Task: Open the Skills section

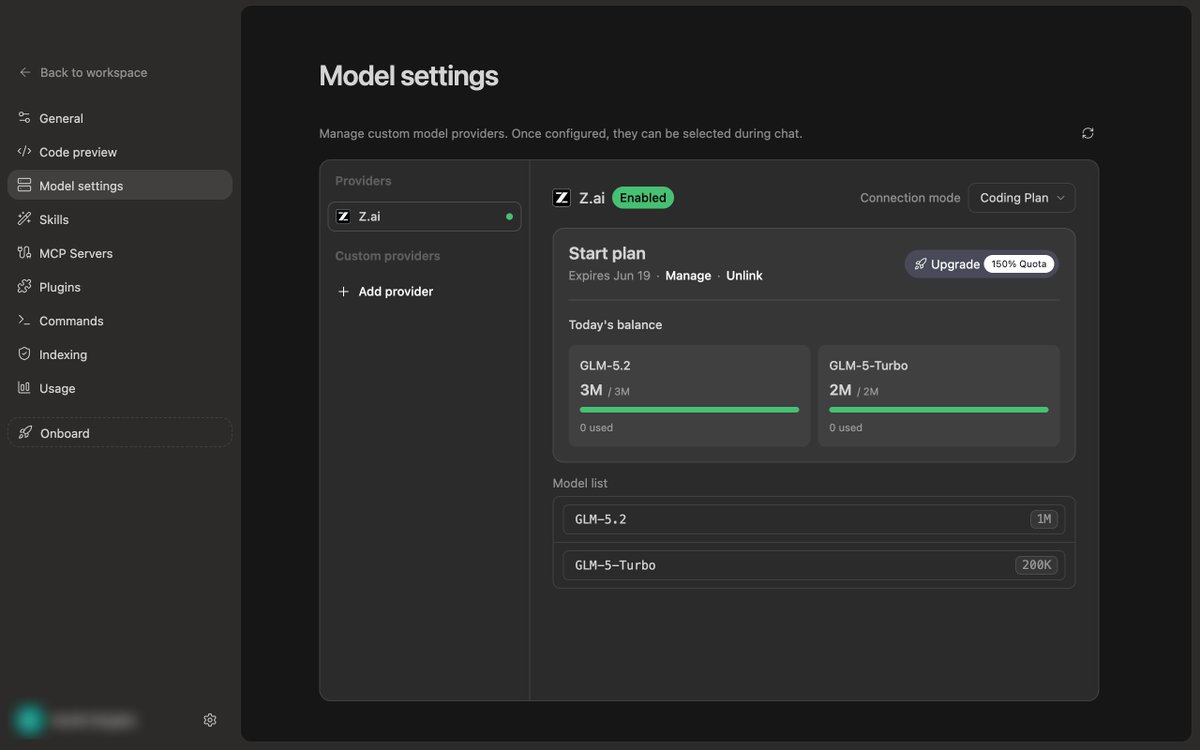Action: pos(120,219)
